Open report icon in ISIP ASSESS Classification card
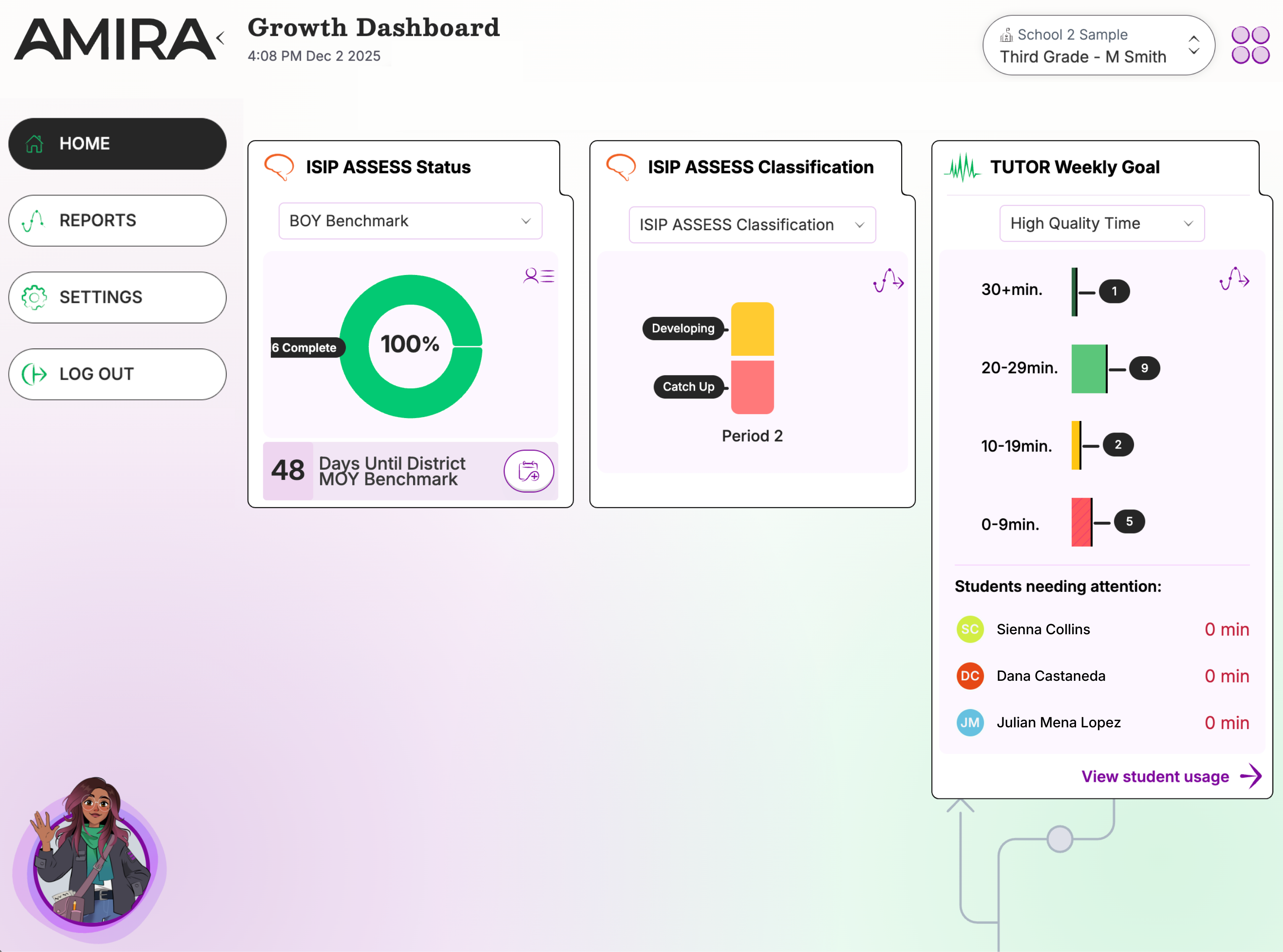 click(x=888, y=281)
